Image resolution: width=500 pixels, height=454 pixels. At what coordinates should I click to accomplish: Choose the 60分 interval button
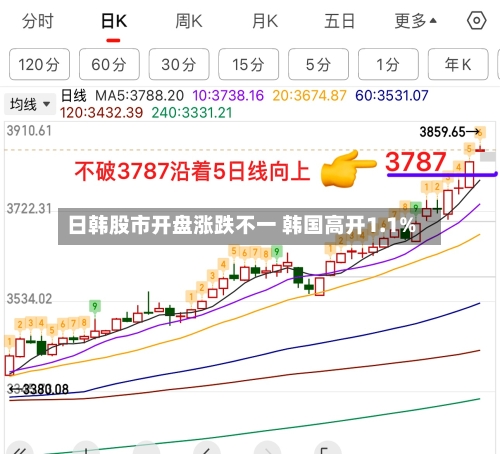point(109,64)
